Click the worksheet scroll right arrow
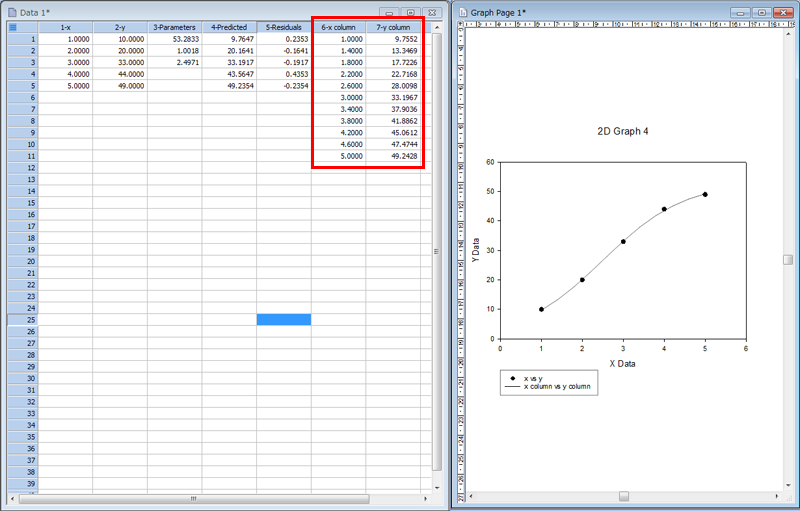This screenshot has width=800, height=511. point(426,498)
